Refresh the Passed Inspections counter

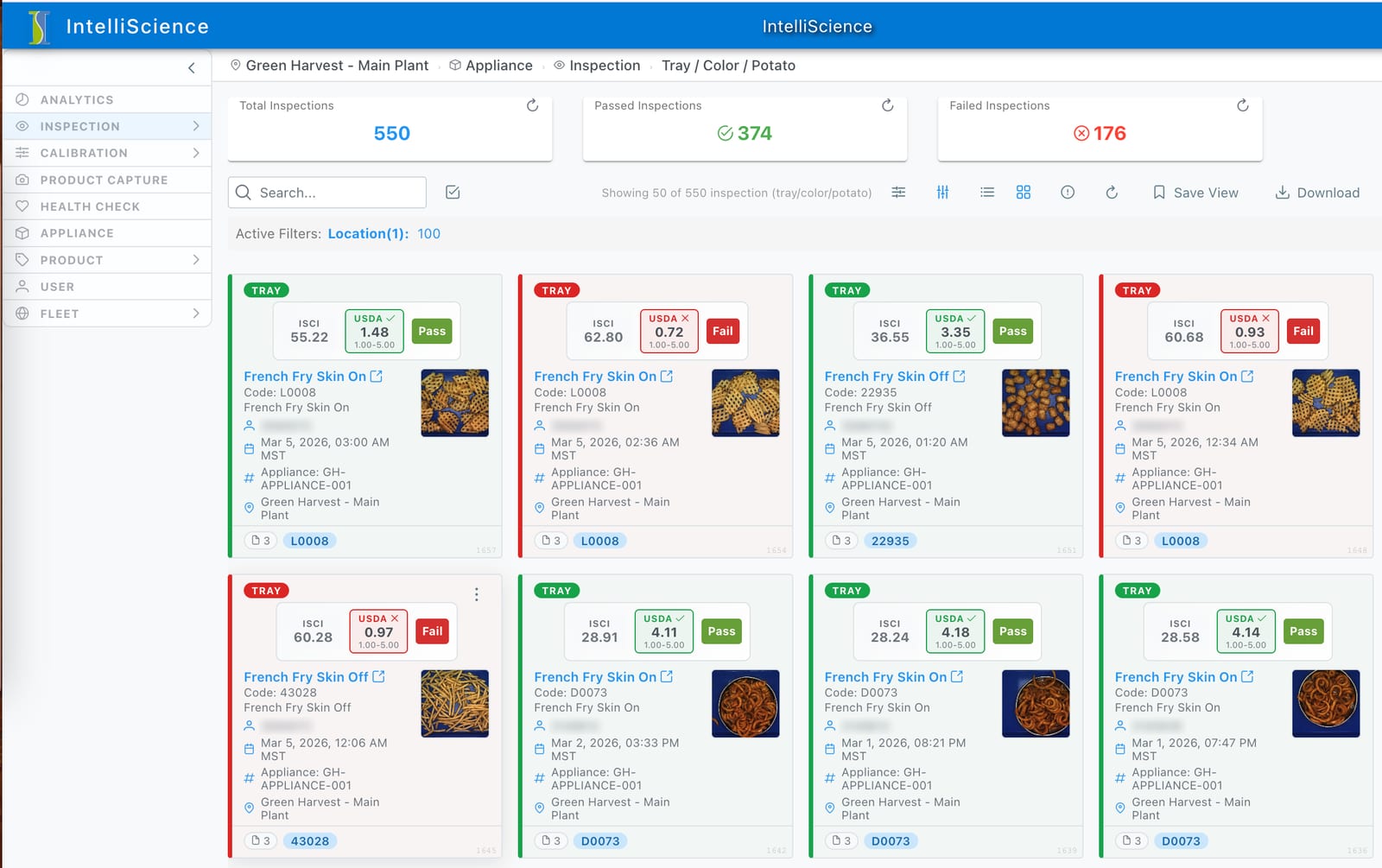(887, 105)
